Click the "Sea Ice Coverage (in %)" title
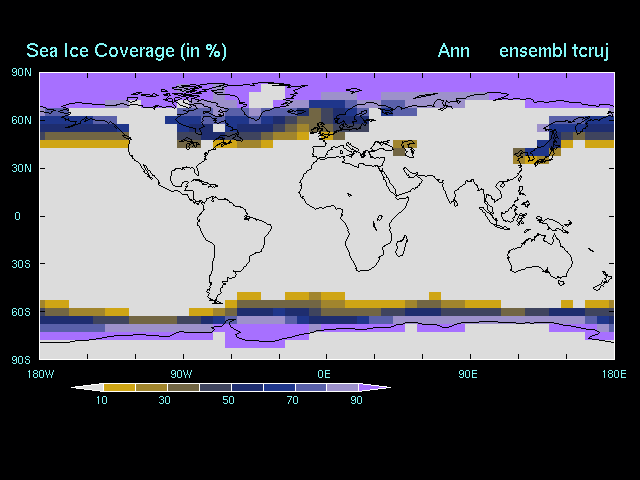The width and height of the screenshot is (640, 480). pos(126,51)
